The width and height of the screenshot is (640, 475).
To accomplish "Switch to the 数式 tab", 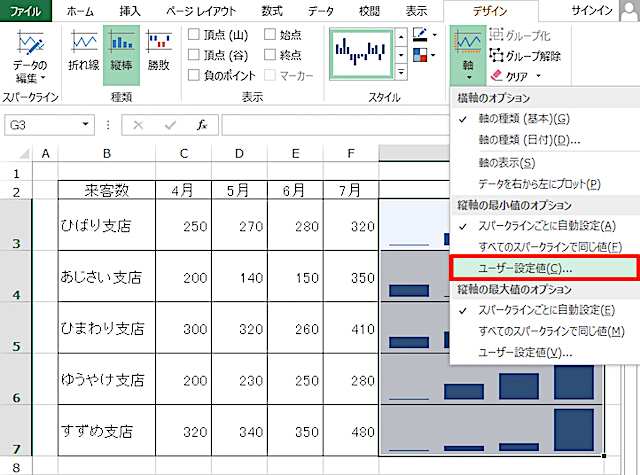I will [x=272, y=11].
